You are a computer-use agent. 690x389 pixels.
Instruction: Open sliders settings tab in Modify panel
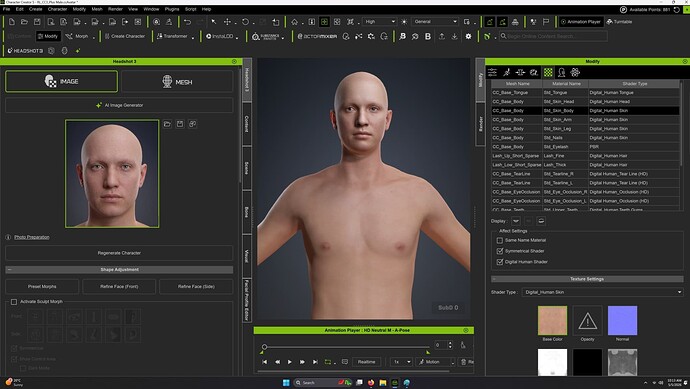pos(492,72)
